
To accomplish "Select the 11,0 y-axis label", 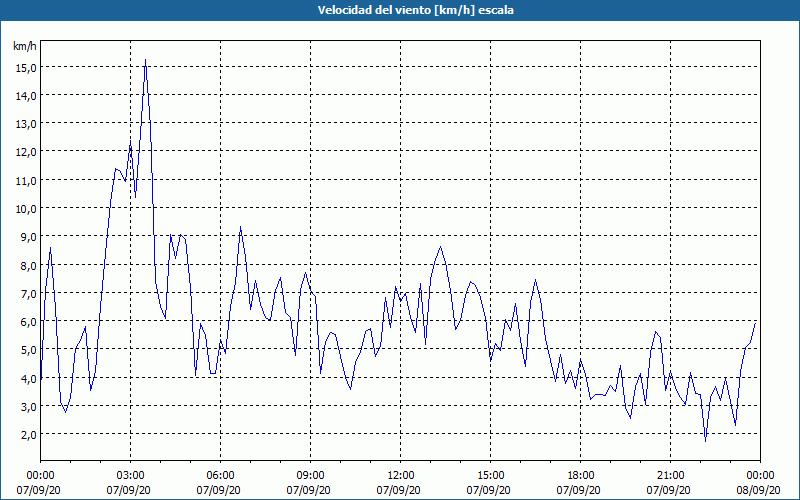I will [x=26, y=180].
